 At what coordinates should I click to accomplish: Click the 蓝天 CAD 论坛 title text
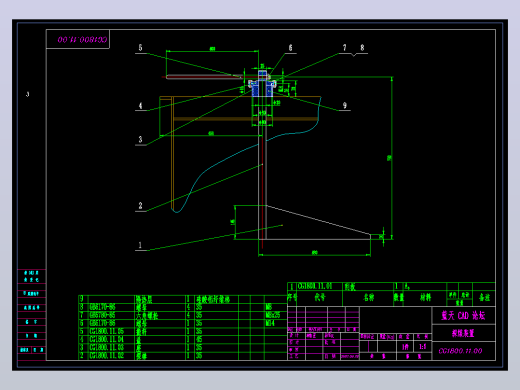463,315
